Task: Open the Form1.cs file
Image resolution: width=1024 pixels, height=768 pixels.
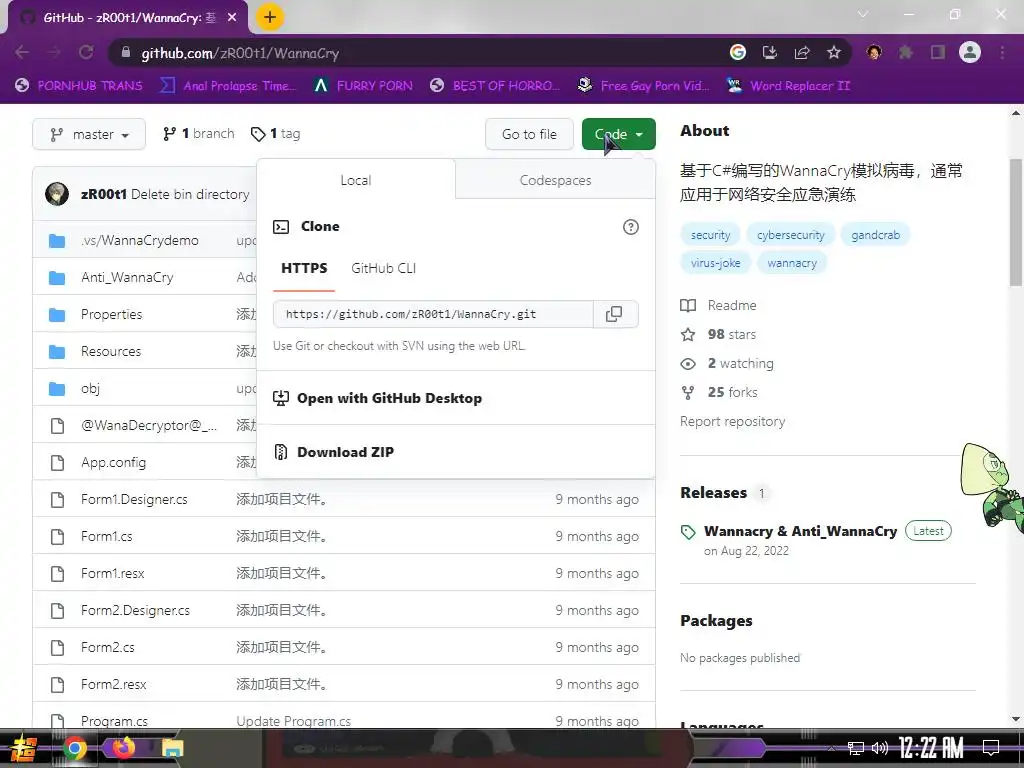Action: 106,536
